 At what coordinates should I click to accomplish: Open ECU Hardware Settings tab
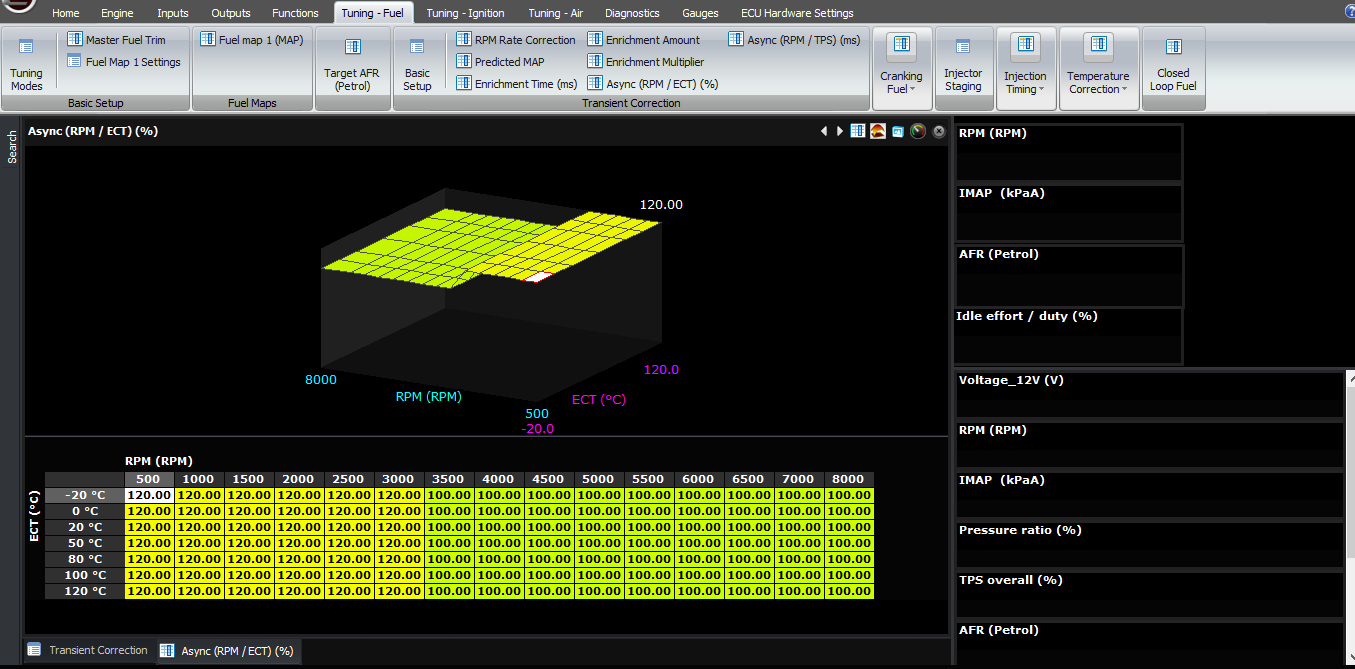coord(797,13)
